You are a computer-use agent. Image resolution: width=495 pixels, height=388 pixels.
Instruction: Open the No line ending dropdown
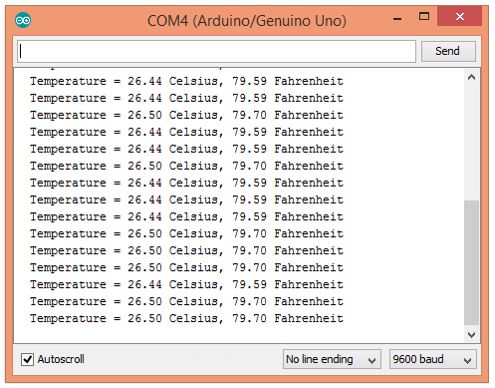pos(332,359)
